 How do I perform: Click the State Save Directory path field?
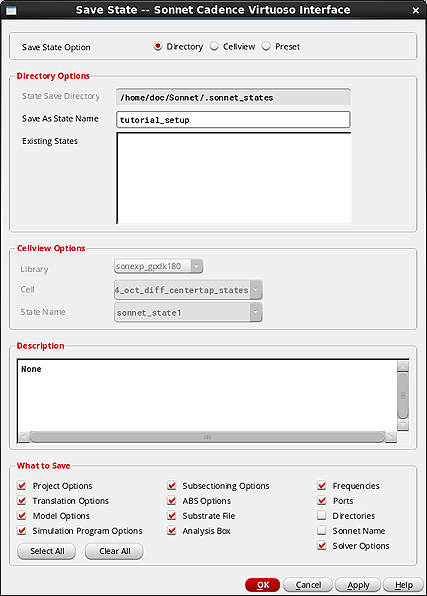coord(233,97)
